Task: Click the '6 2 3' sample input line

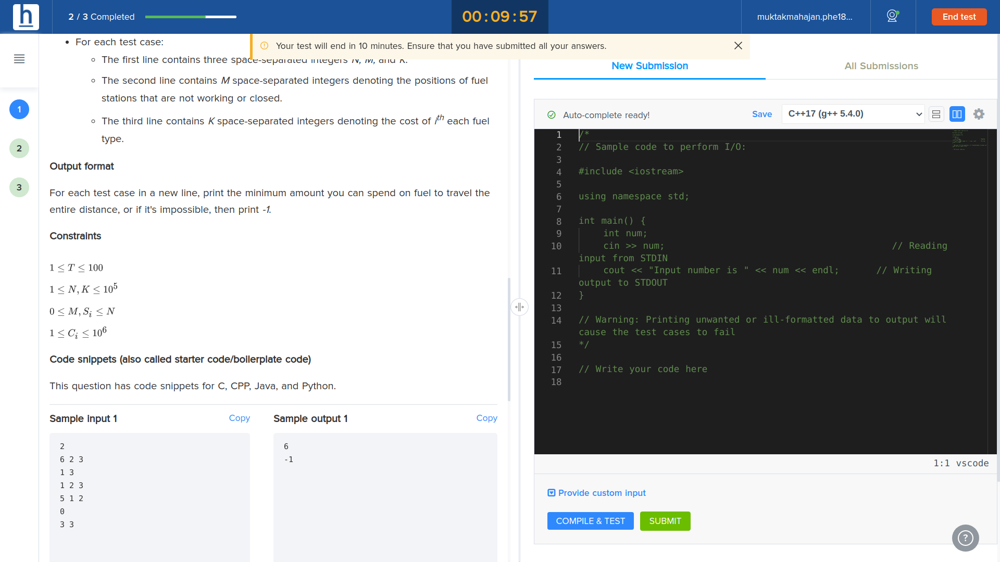Action: pos(71,459)
